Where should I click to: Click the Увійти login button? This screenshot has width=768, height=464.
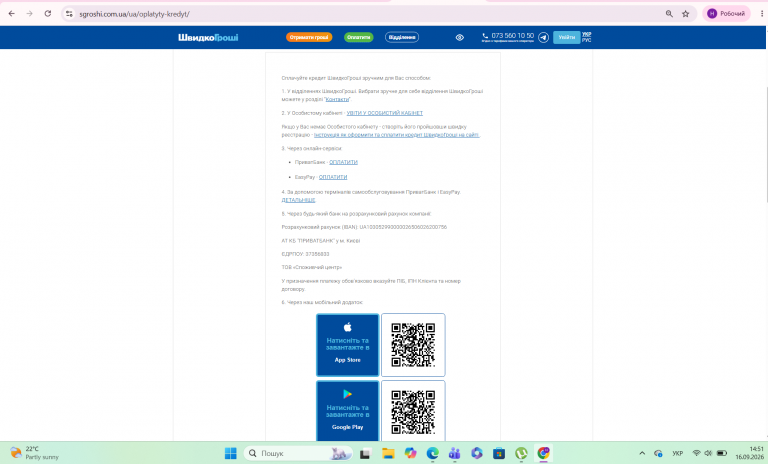click(567, 37)
